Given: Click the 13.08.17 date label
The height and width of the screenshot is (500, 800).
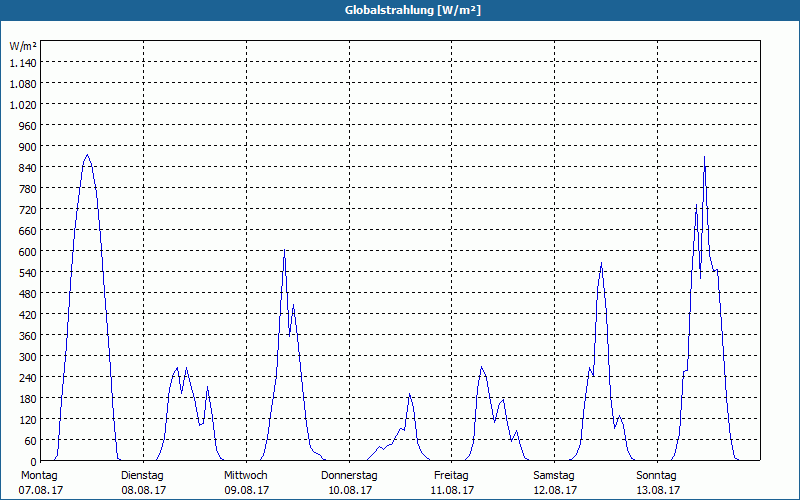Looking at the screenshot, I should (x=658, y=490).
